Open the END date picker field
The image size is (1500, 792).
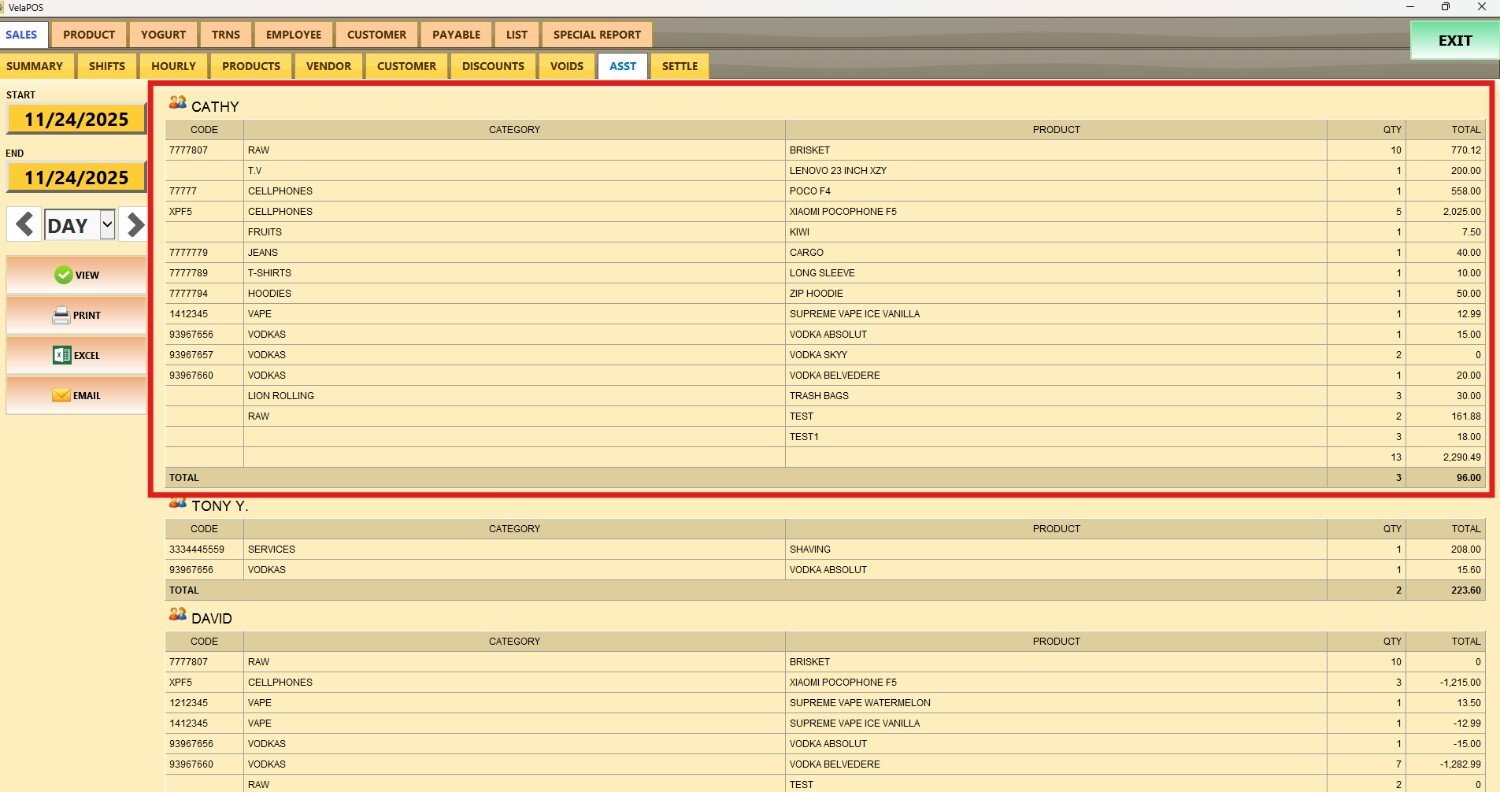pos(76,178)
